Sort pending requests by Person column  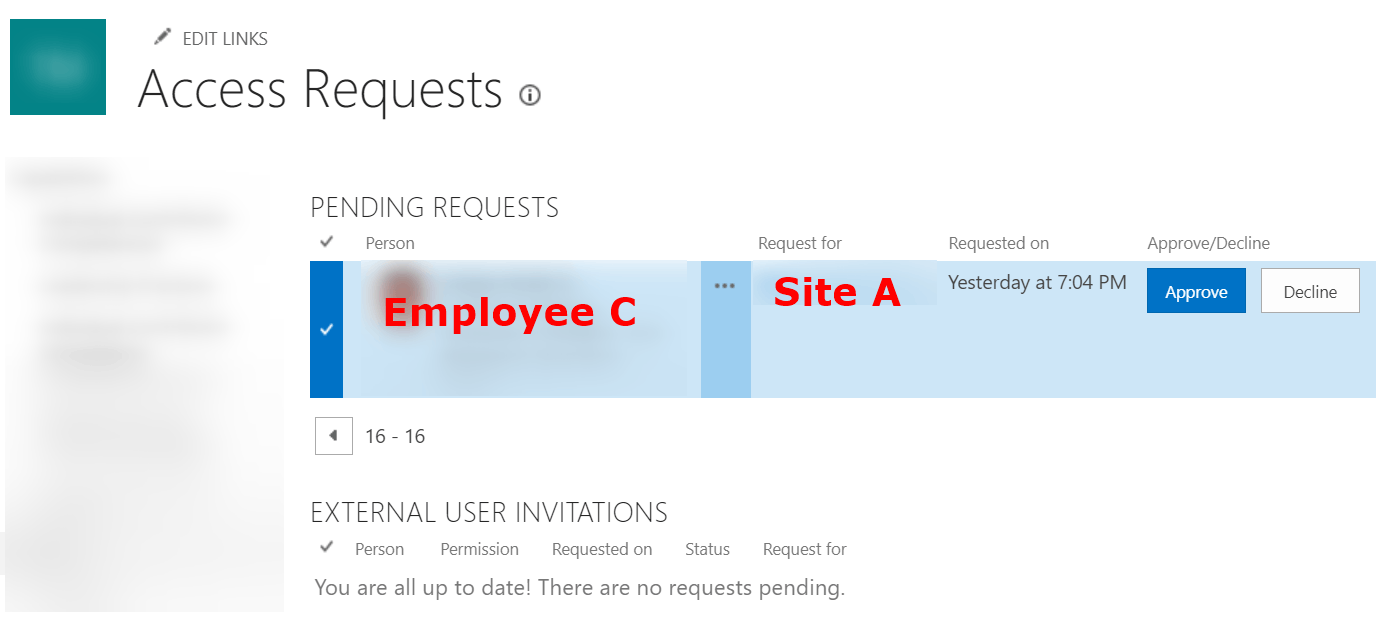click(390, 243)
